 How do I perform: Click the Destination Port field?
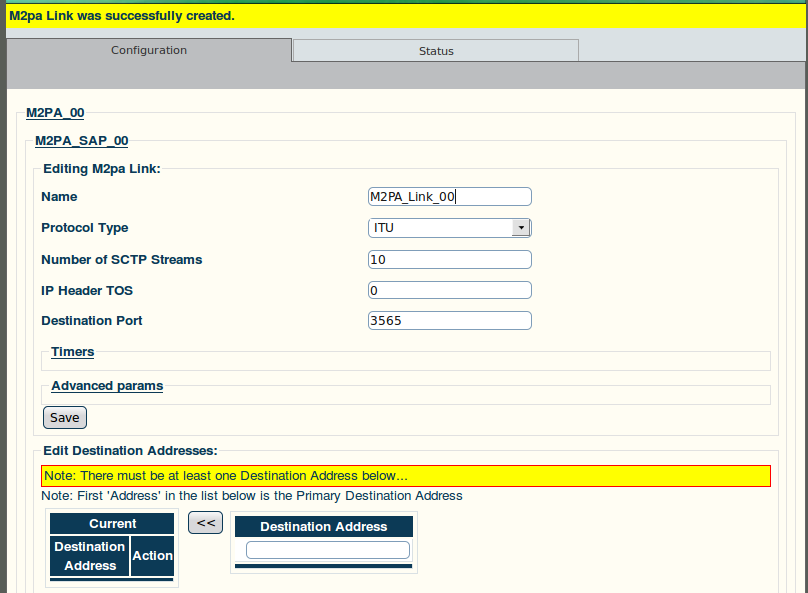pos(449,320)
